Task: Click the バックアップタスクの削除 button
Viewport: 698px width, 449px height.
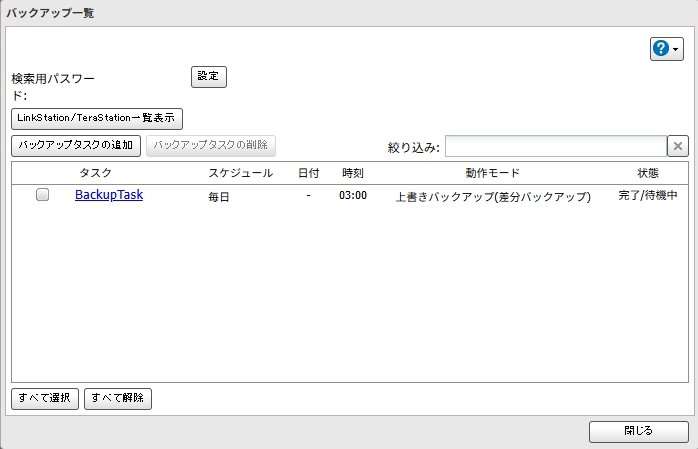Action: (x=211, y=146)
